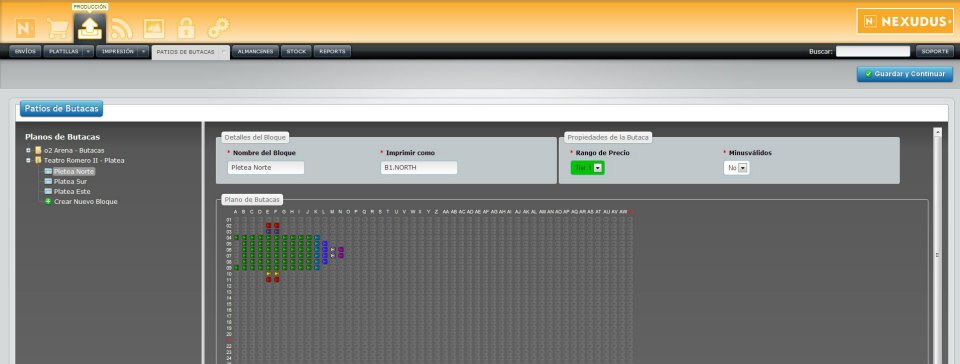Switch to the Patios de Butacas tab

click(186, 52)
